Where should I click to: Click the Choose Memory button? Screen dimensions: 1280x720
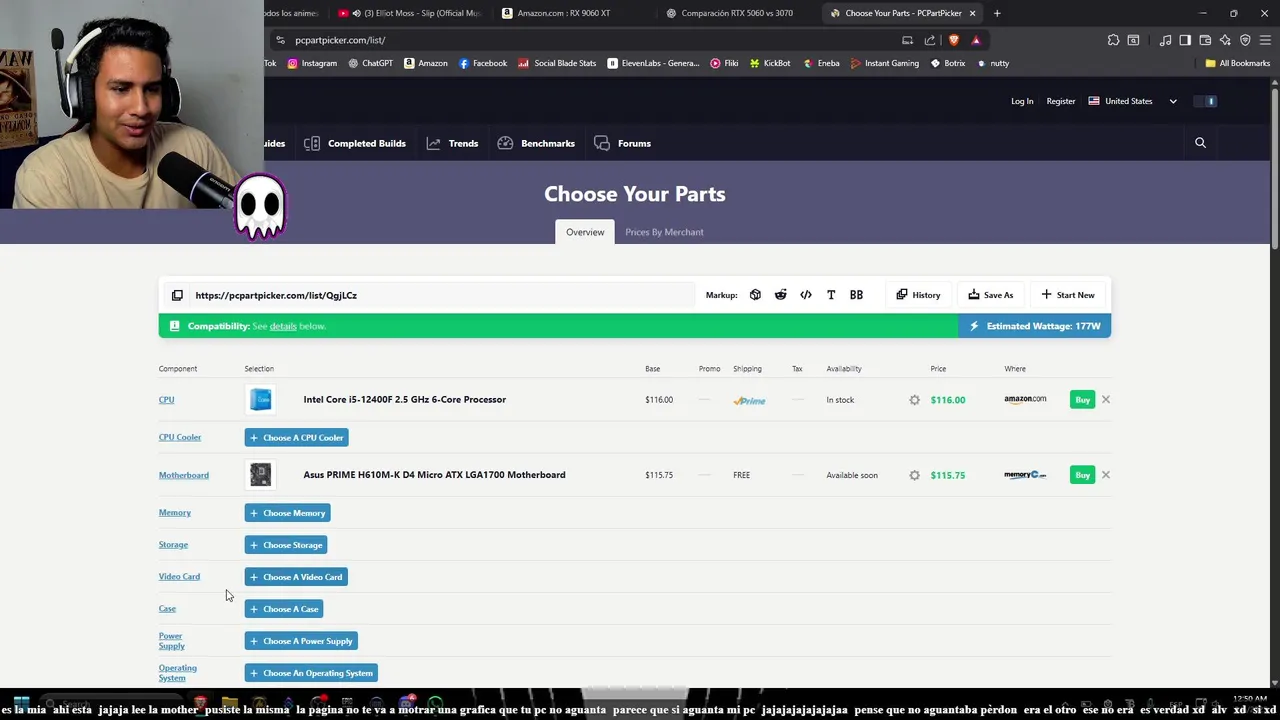(287, 513)
